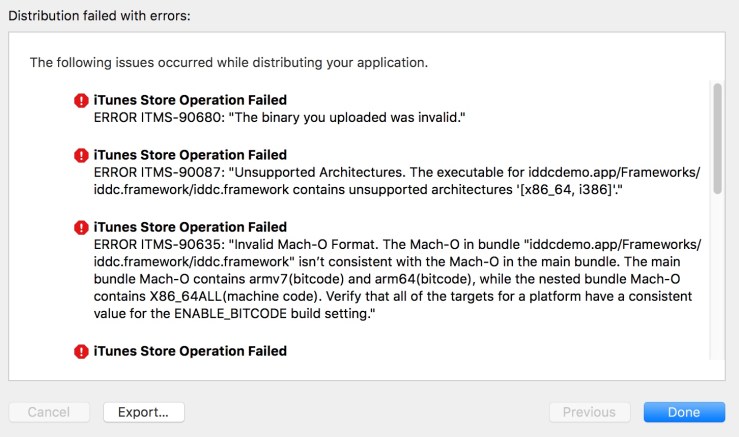Viewport: 739px width, 437px height.
Task: Select the 'binary you uploaded was invalid' error text
Action: 281,118
